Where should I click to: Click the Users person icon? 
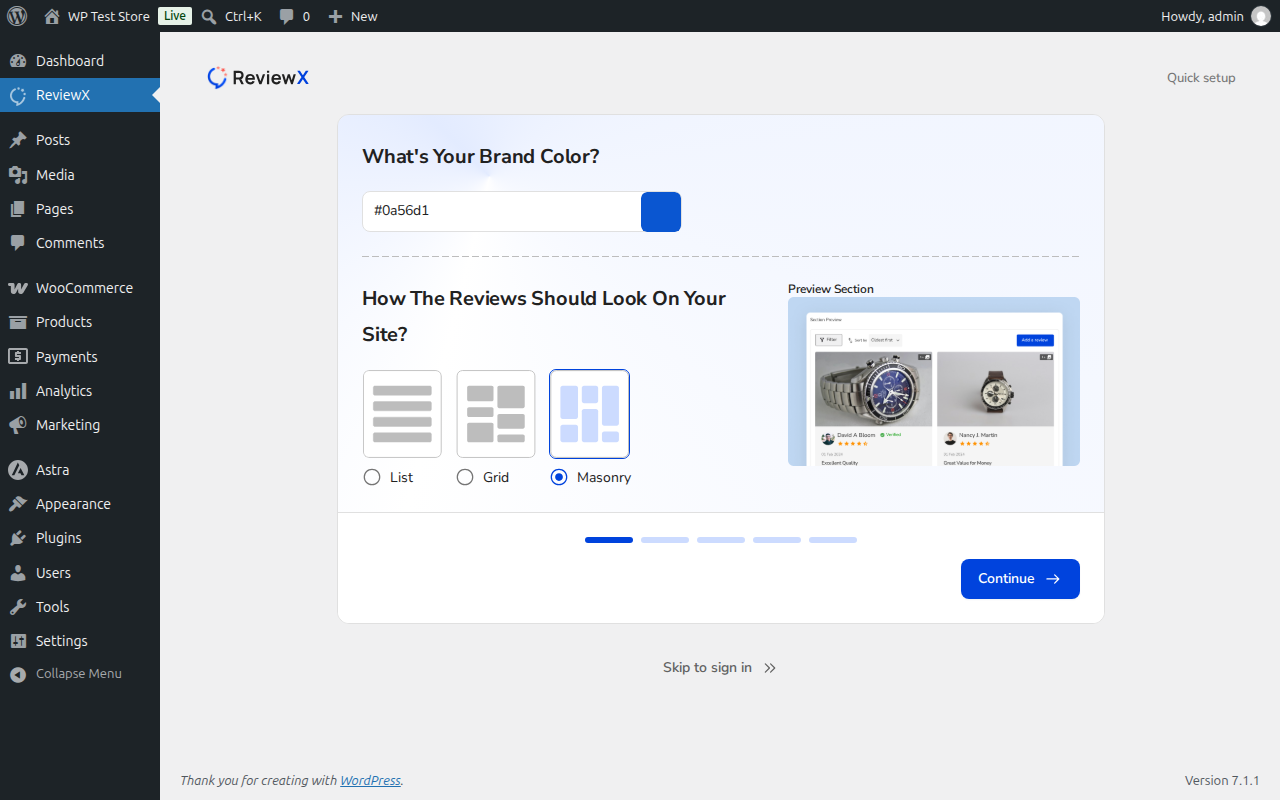coord(18,573)
